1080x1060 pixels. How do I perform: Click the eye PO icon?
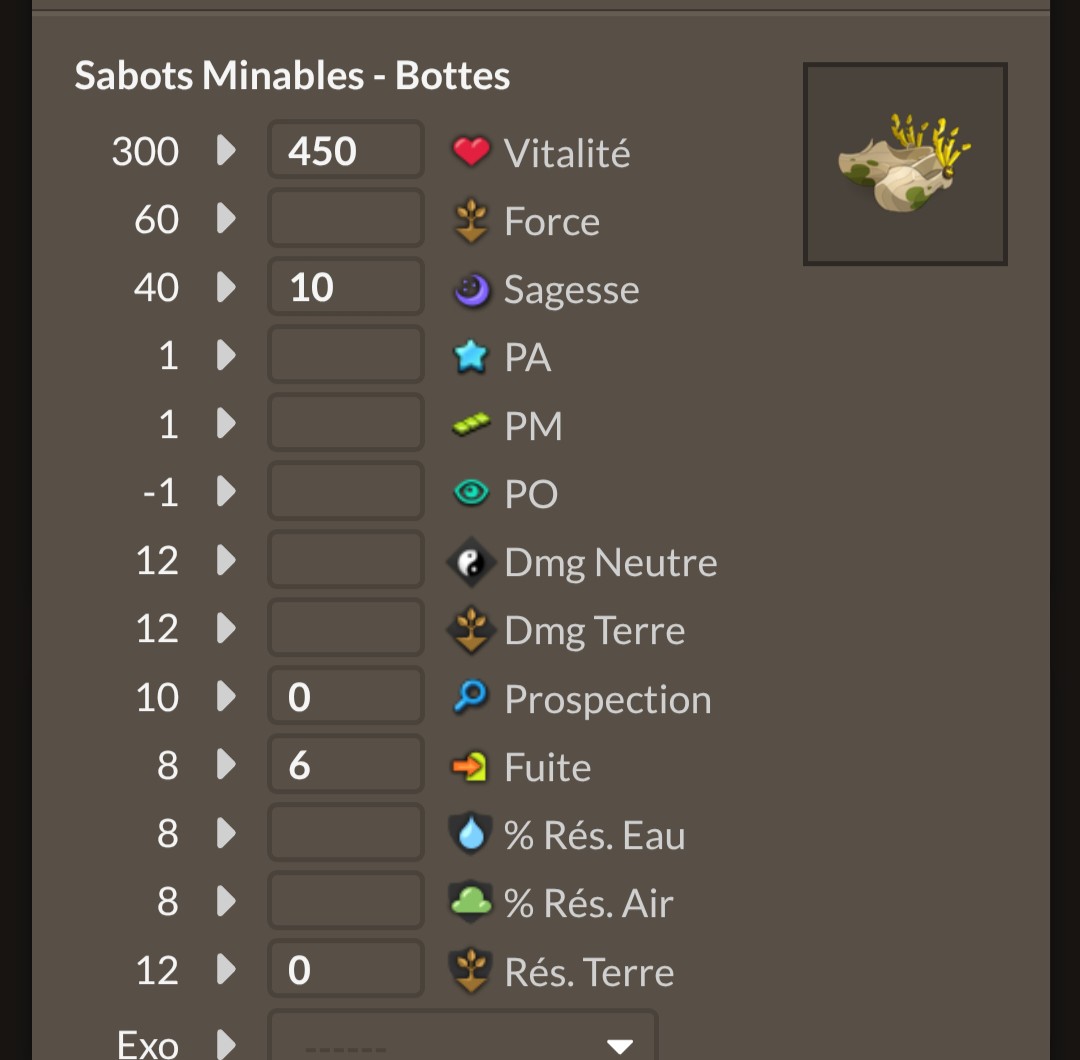tap(471, 492)
